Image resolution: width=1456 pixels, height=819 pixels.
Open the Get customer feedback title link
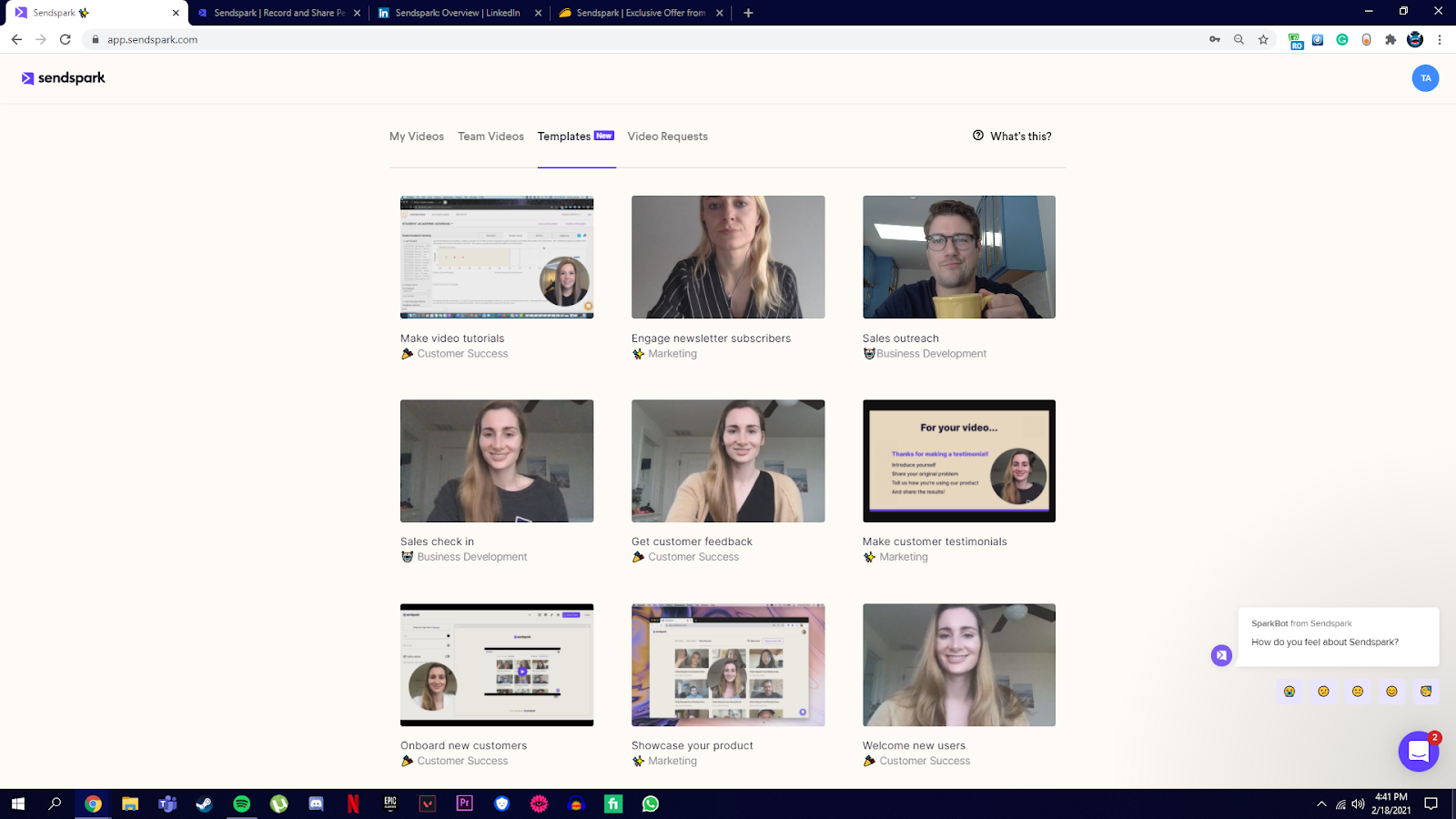click(x=692, y=541)
